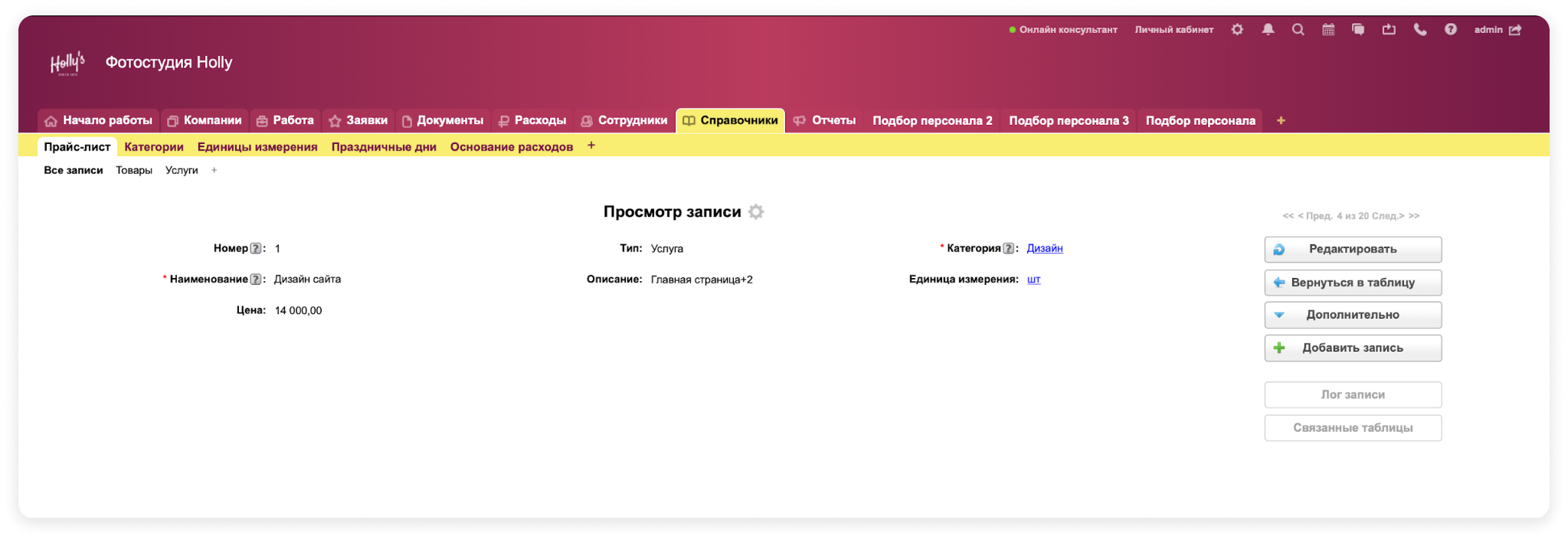Click the Добавить запись button
The width and height of the screenshot is (1568, 540).
click(1352, 348)
